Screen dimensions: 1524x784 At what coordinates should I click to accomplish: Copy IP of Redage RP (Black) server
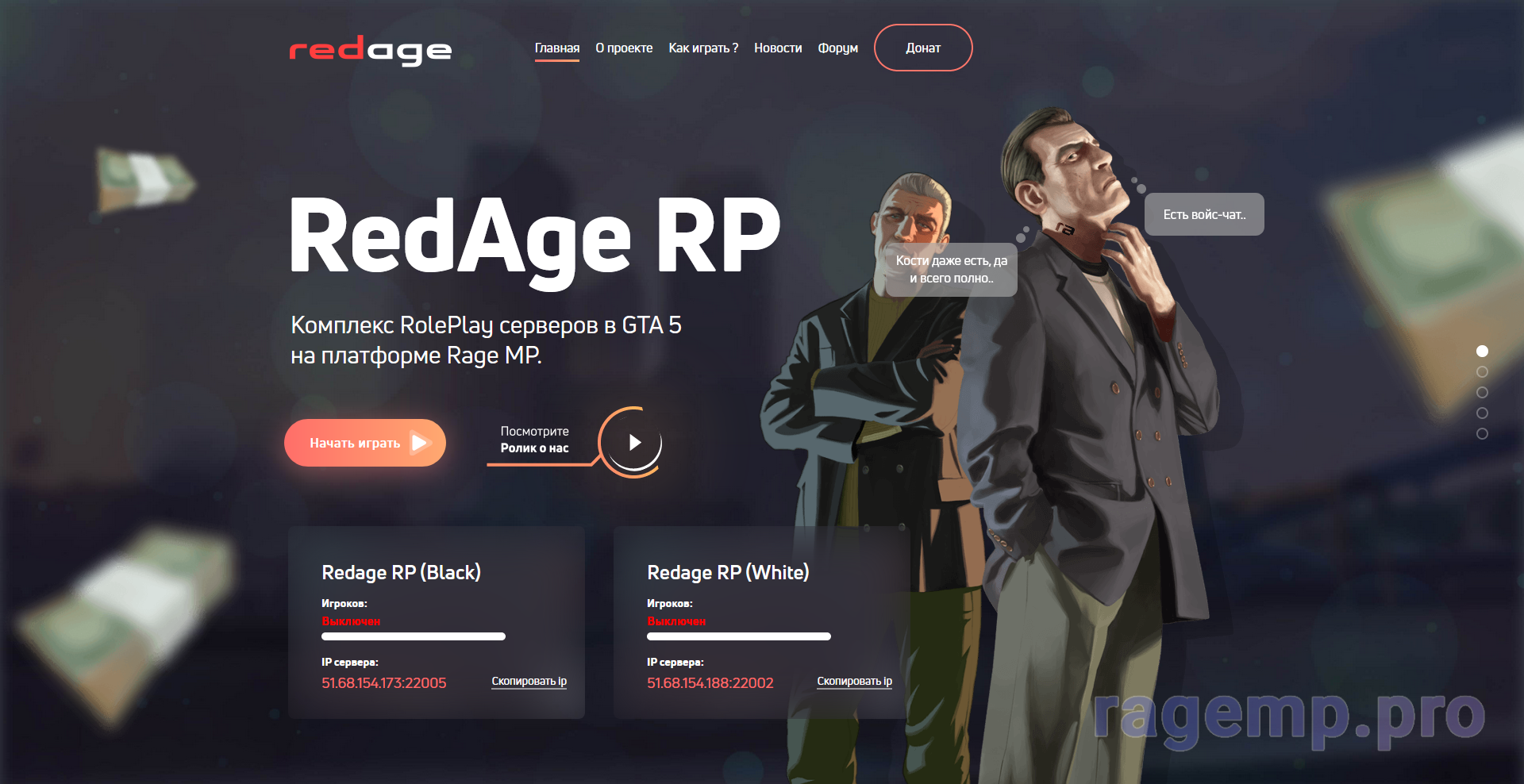tap(529, 682)
